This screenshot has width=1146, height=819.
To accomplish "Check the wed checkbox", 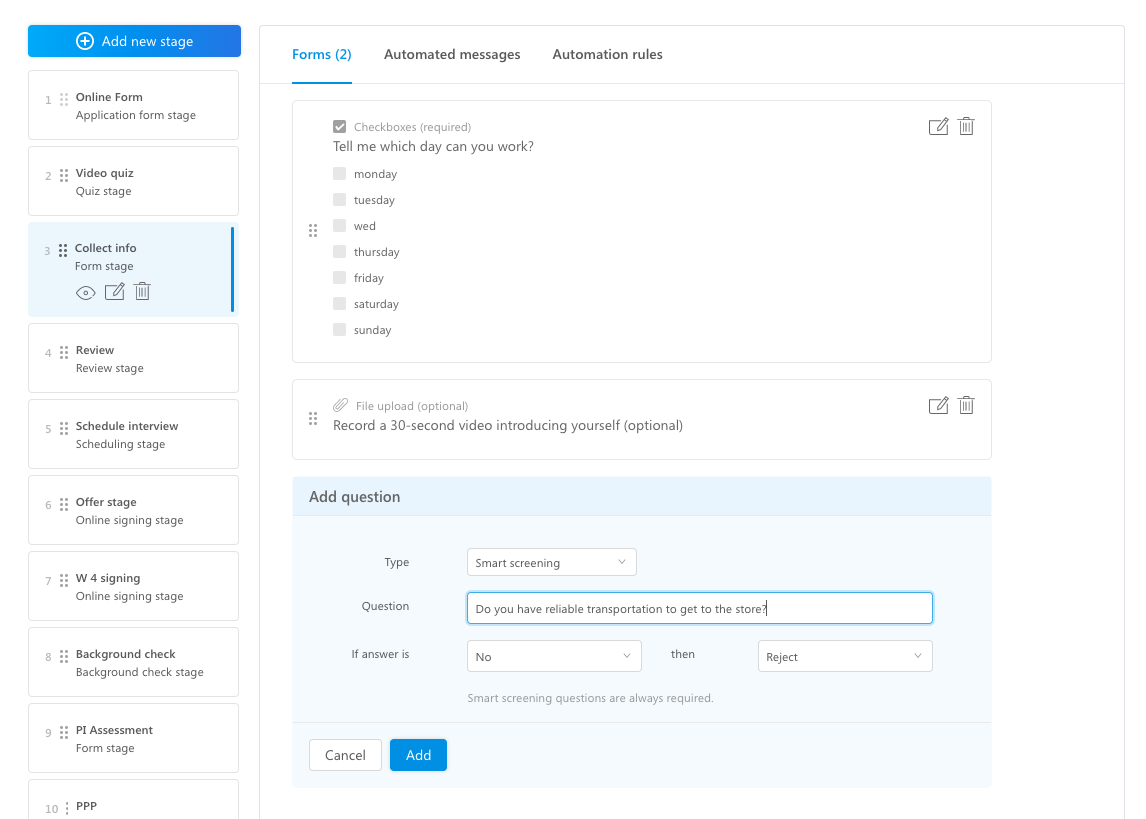I will (x=339, y=225).
